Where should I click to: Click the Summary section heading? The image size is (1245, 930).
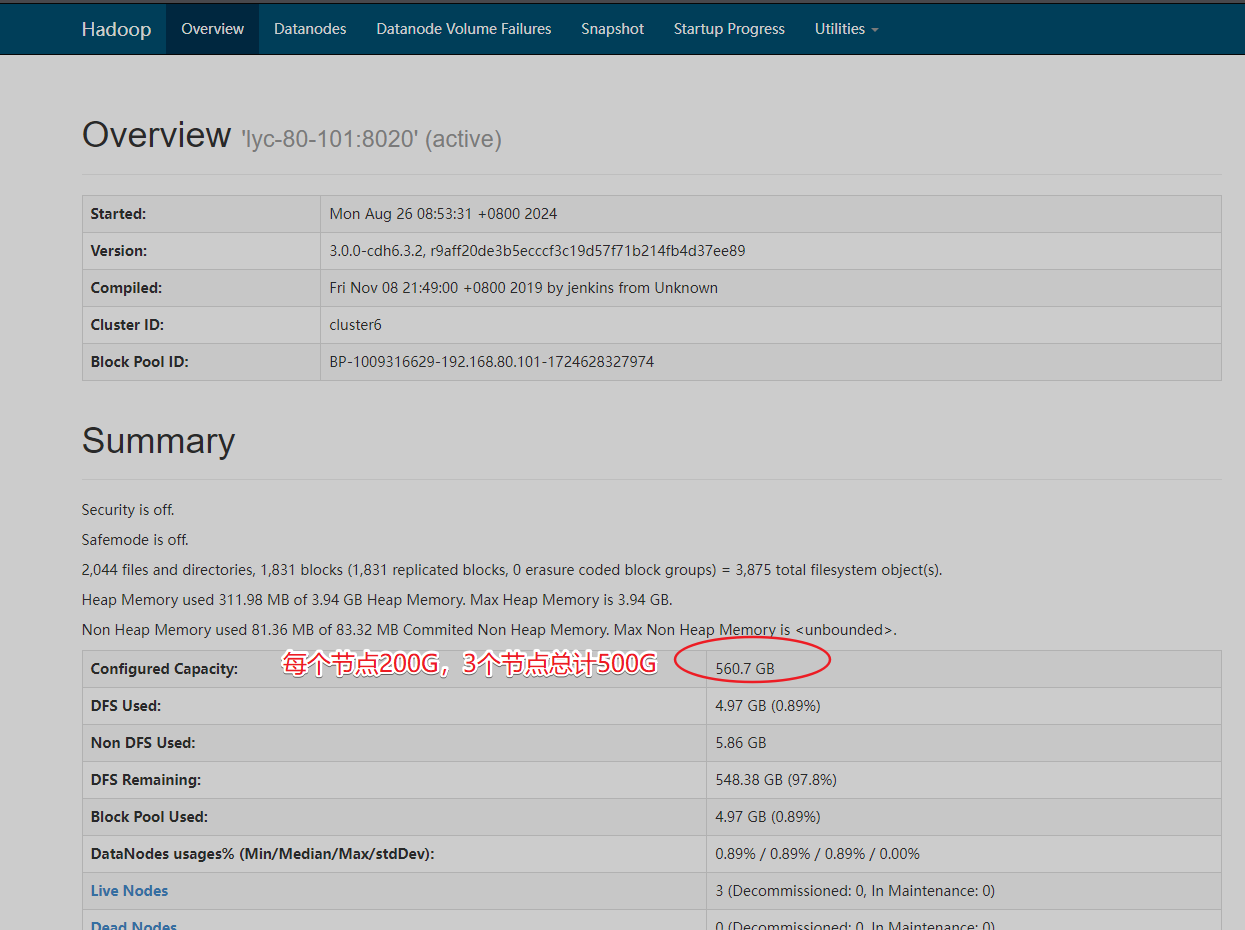[x=158, y=440]
